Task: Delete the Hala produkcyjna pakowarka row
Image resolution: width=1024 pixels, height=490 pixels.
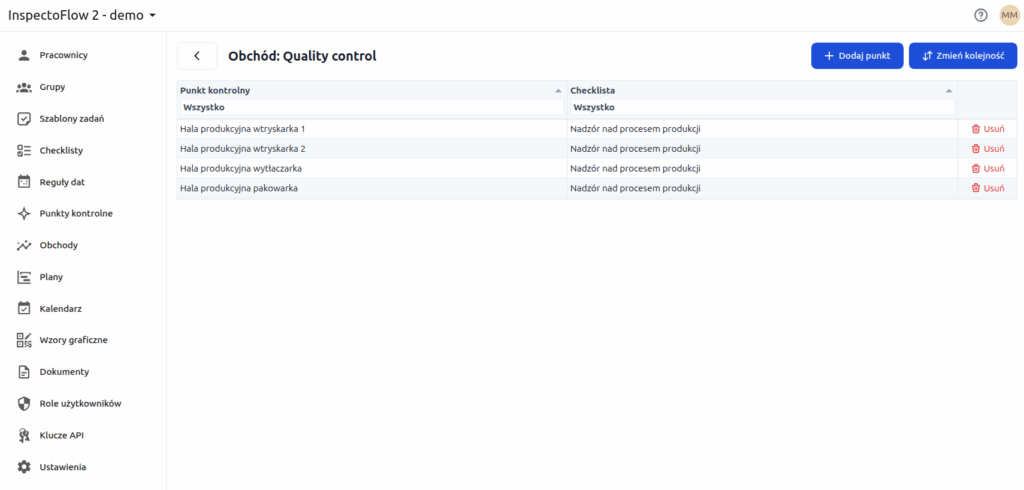Action: 987,188
